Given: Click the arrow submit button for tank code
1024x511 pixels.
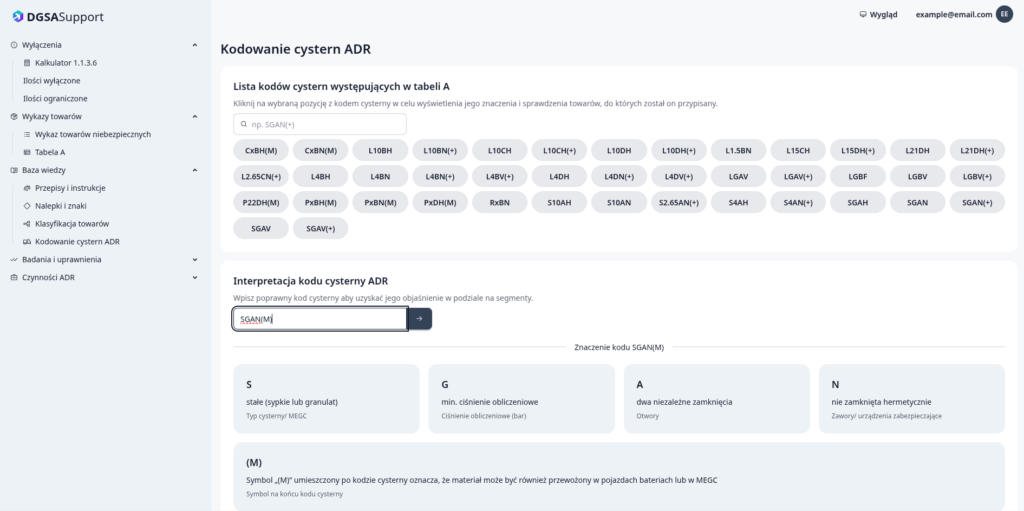Looking at the screenshot, I should click(x=420, y=318).
